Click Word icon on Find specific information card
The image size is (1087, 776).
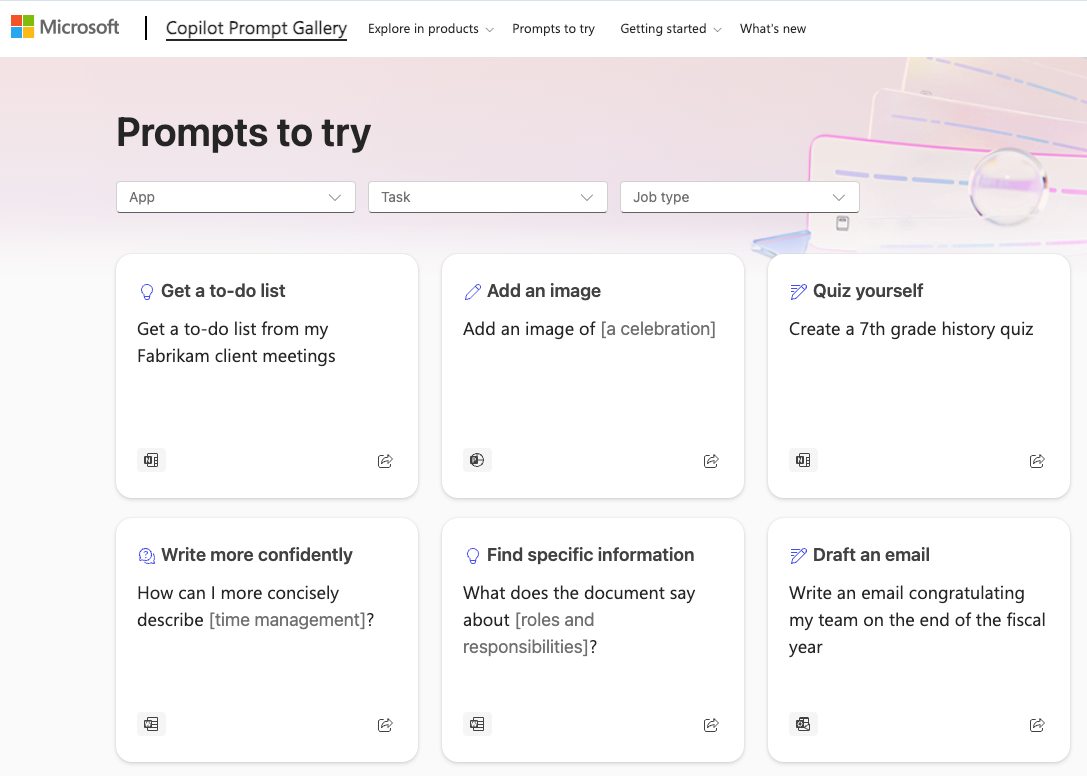[x=477, y=724]
